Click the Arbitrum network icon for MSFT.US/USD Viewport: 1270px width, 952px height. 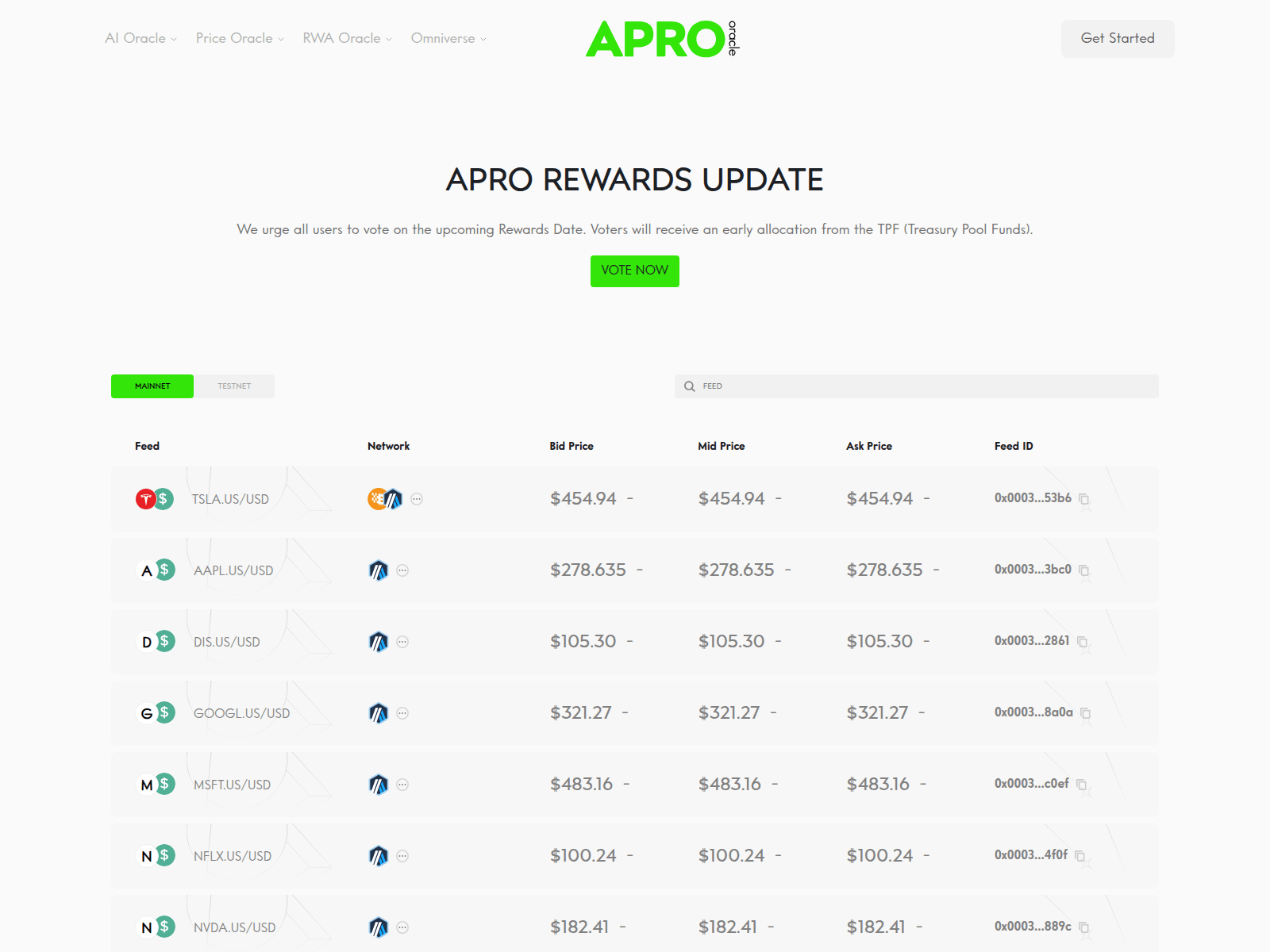[x=379, y=785]
